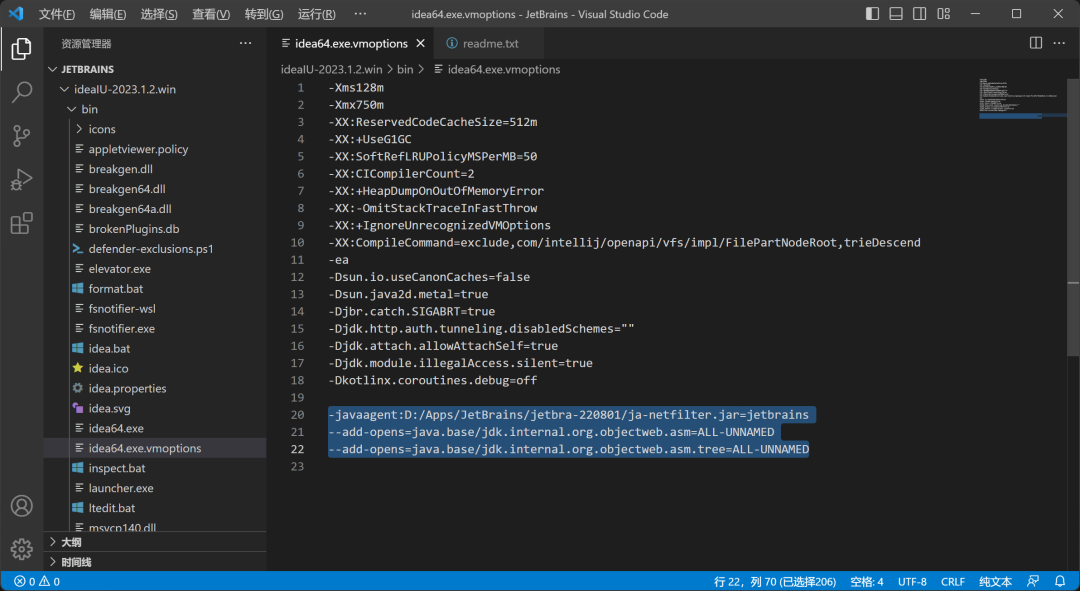Open editor more actions ellipsis

[x=1059, y=43]
